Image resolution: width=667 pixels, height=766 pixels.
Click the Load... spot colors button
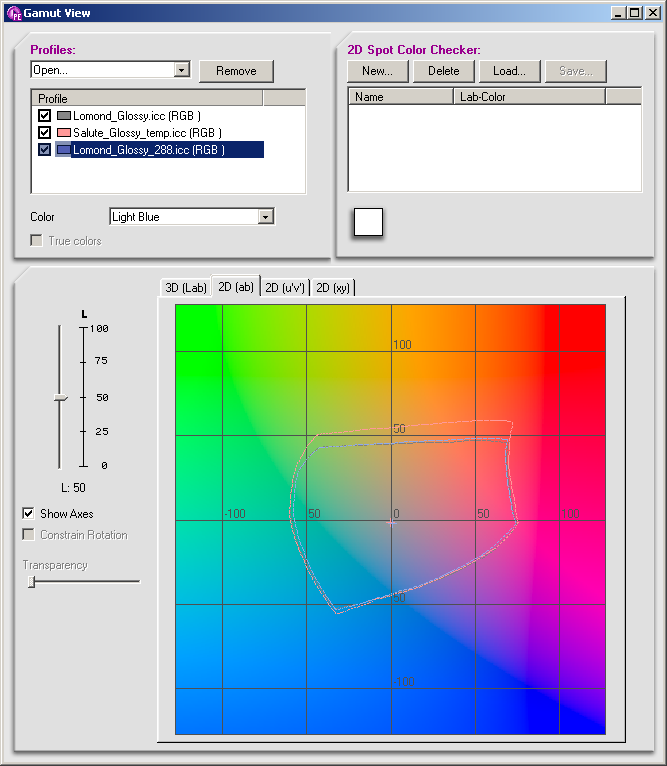[510, 71]
